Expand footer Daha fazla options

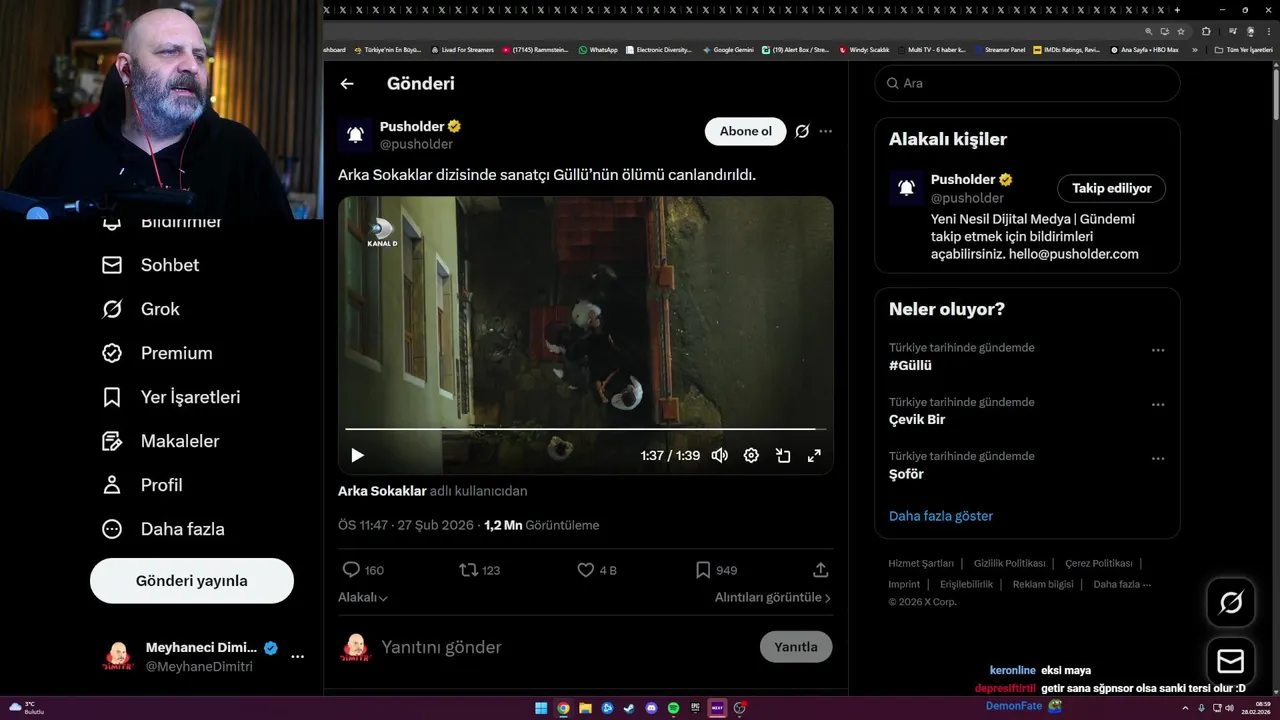coord(1122,584)
